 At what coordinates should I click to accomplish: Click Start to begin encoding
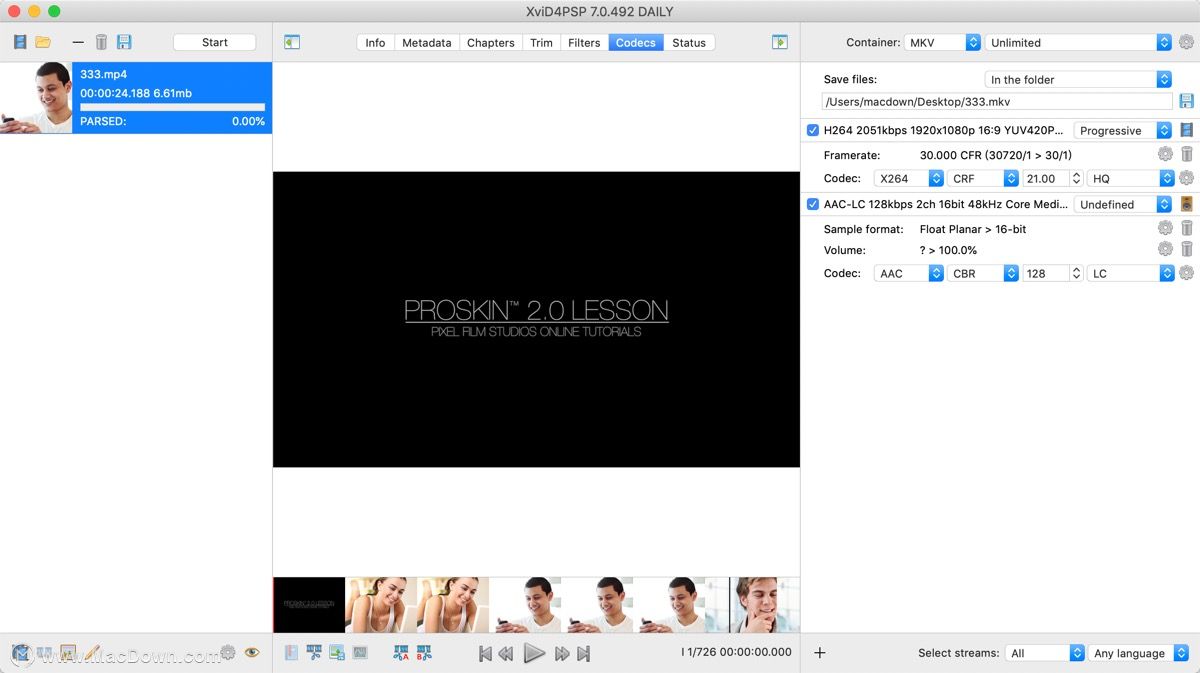point(214,42)
